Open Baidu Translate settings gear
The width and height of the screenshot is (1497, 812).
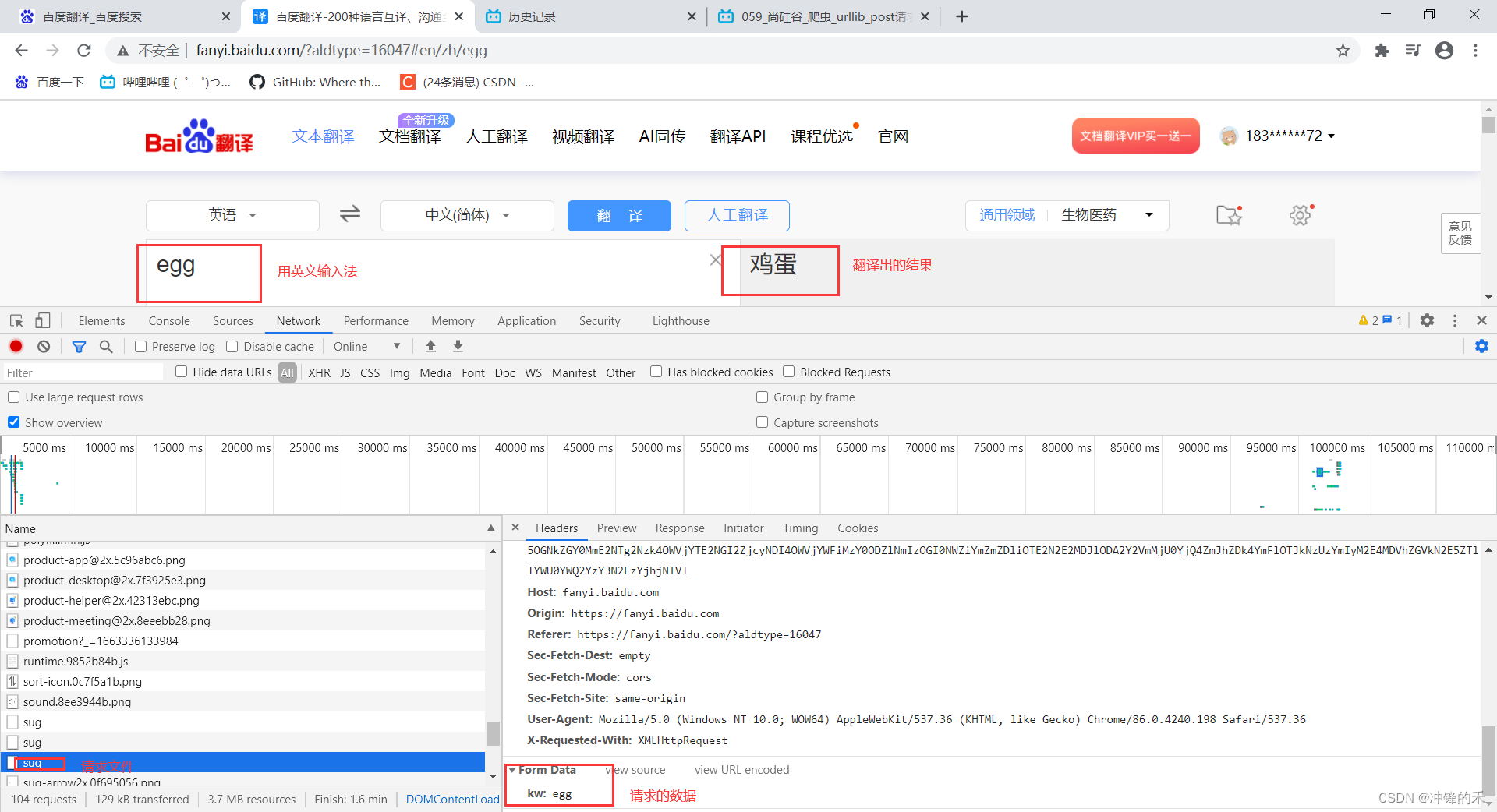(1299, 215)
